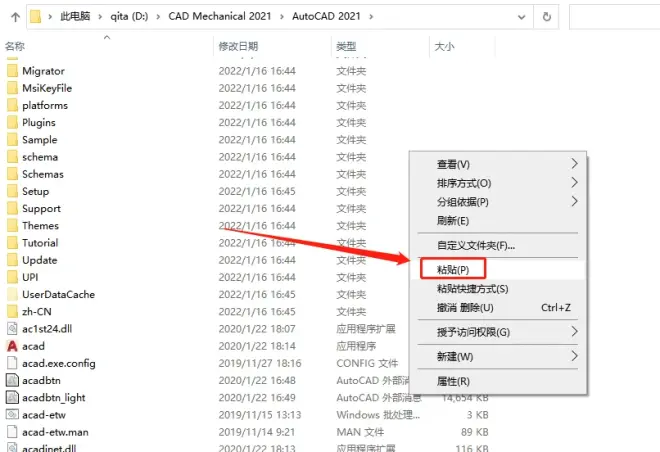Click the Up directory arrow icon
The image size is (660, 452).
16,17
